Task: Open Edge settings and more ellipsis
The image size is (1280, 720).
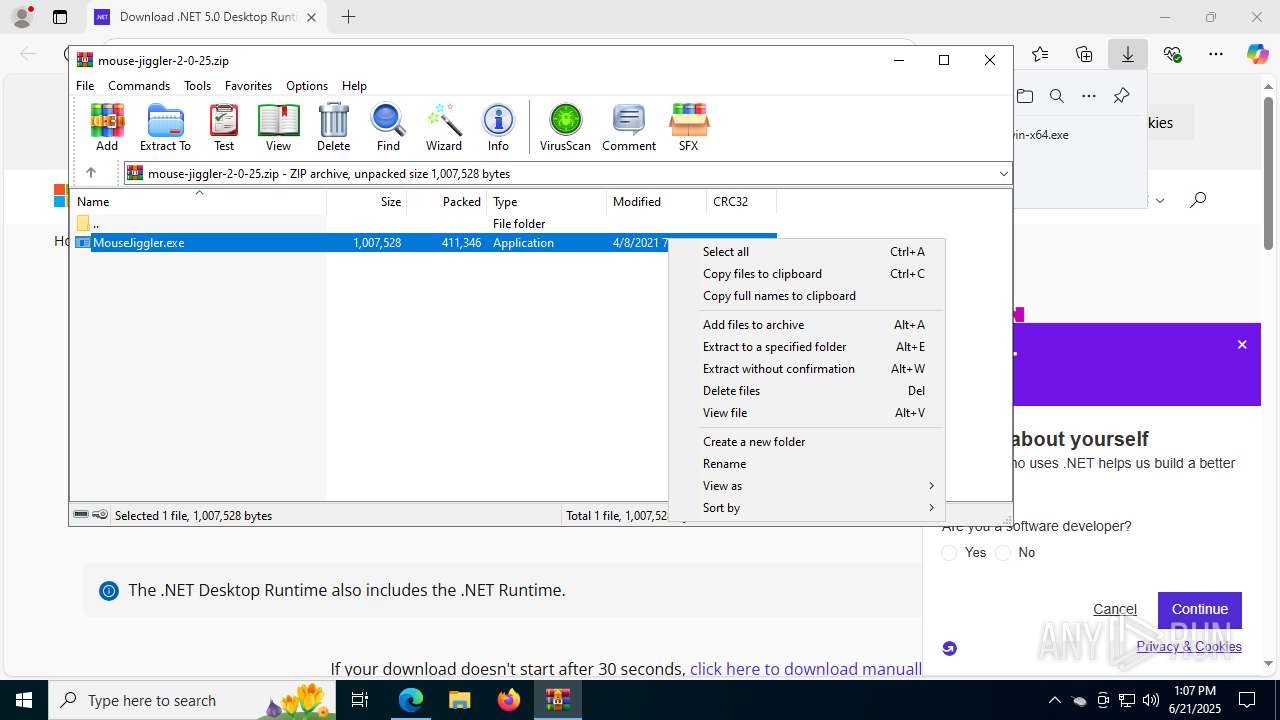Action: pos(1216,54)
